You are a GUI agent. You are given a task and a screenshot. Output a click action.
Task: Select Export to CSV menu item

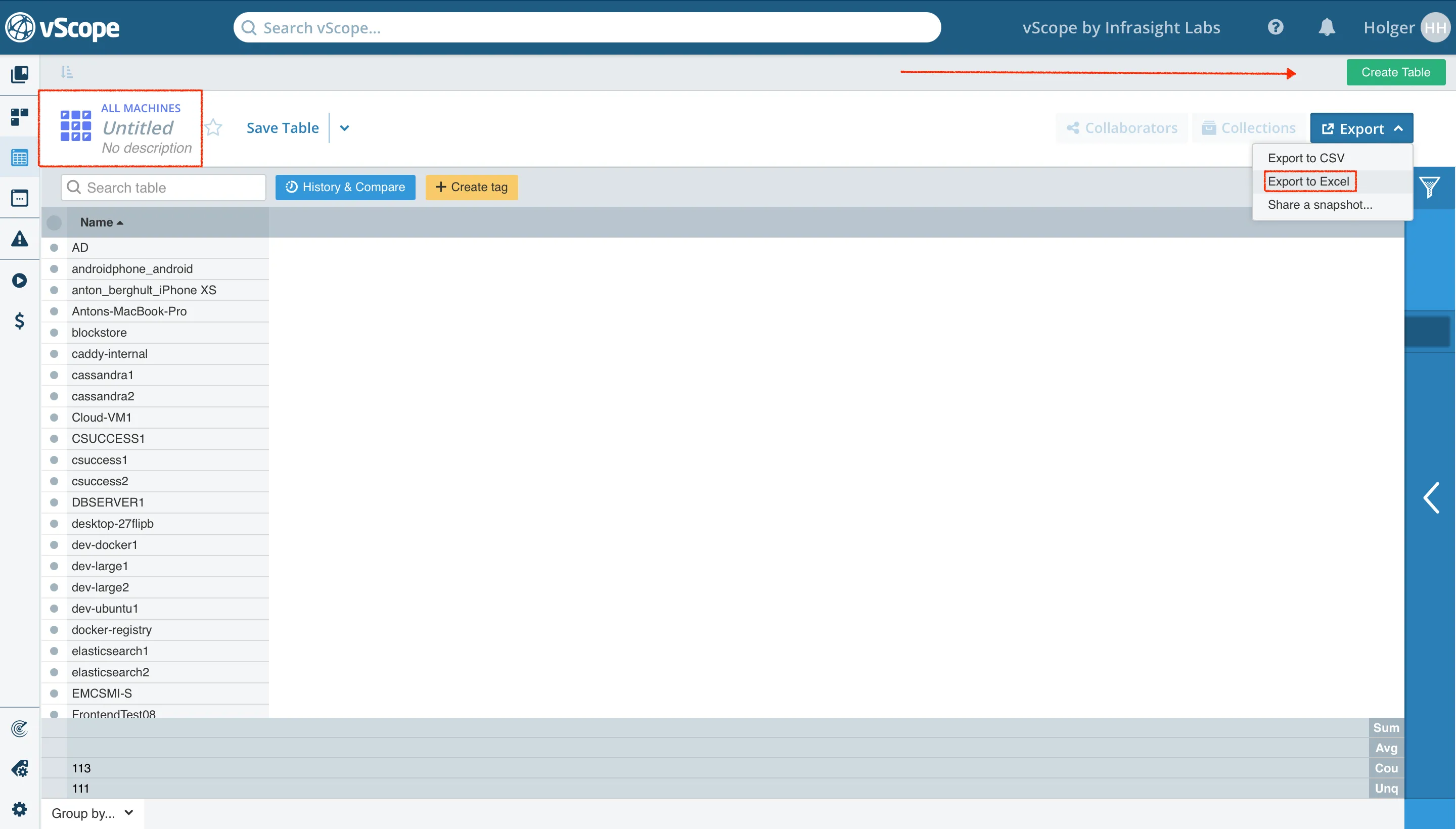(x=1306, y=158)
